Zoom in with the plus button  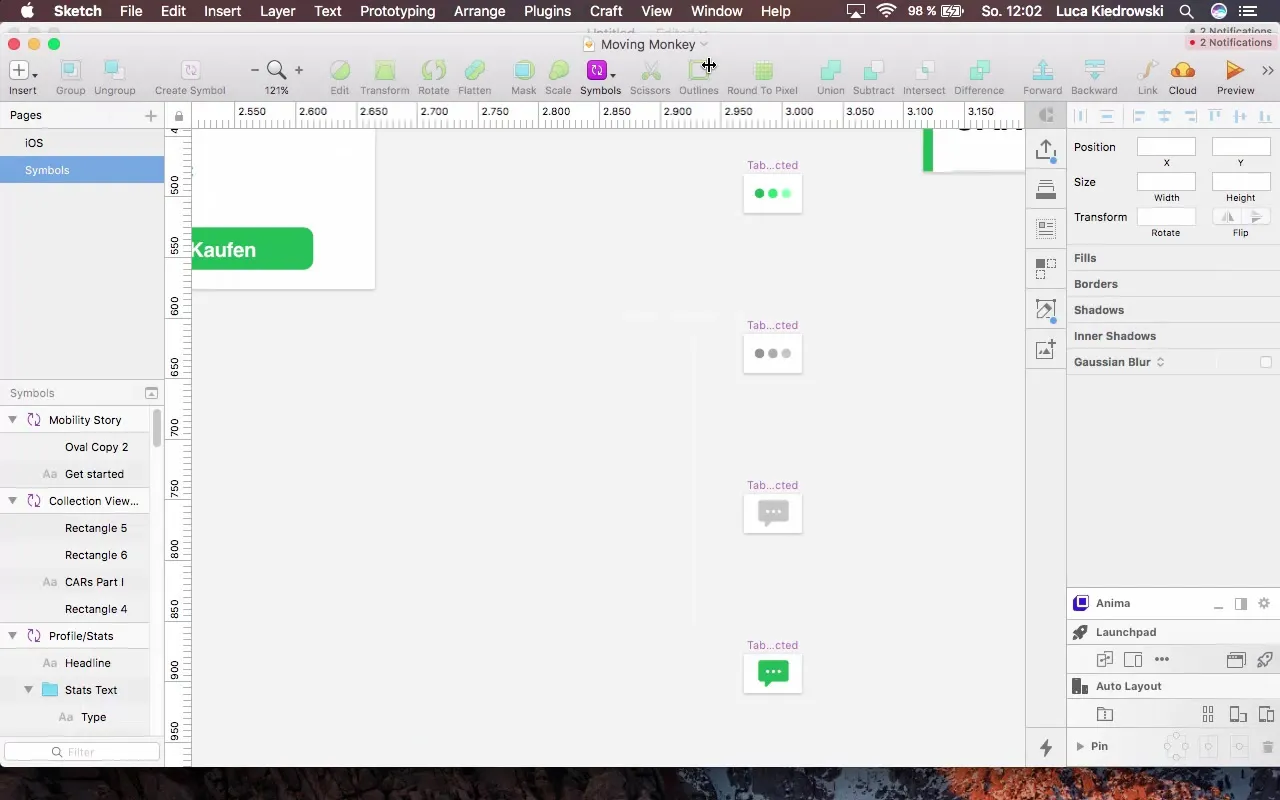[x=298, y=70]
